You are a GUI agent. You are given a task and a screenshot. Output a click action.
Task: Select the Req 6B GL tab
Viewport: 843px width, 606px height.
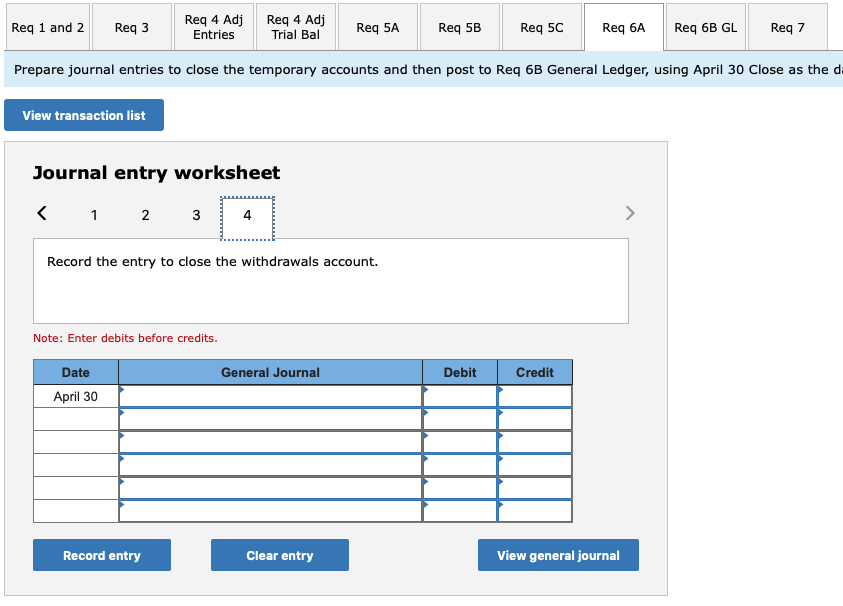[705, 28]
